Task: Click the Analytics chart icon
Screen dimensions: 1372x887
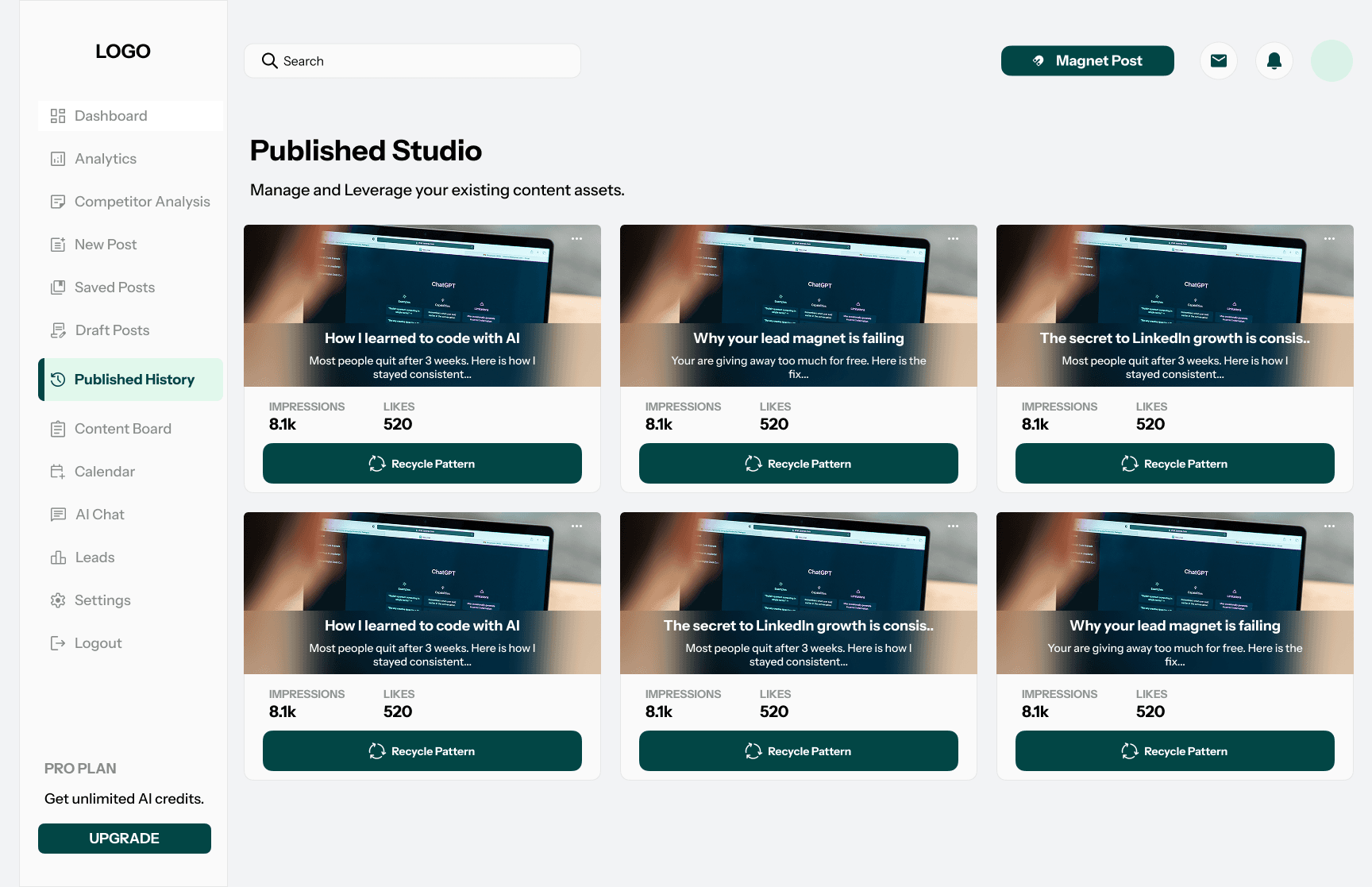Action: click(58, 159)
